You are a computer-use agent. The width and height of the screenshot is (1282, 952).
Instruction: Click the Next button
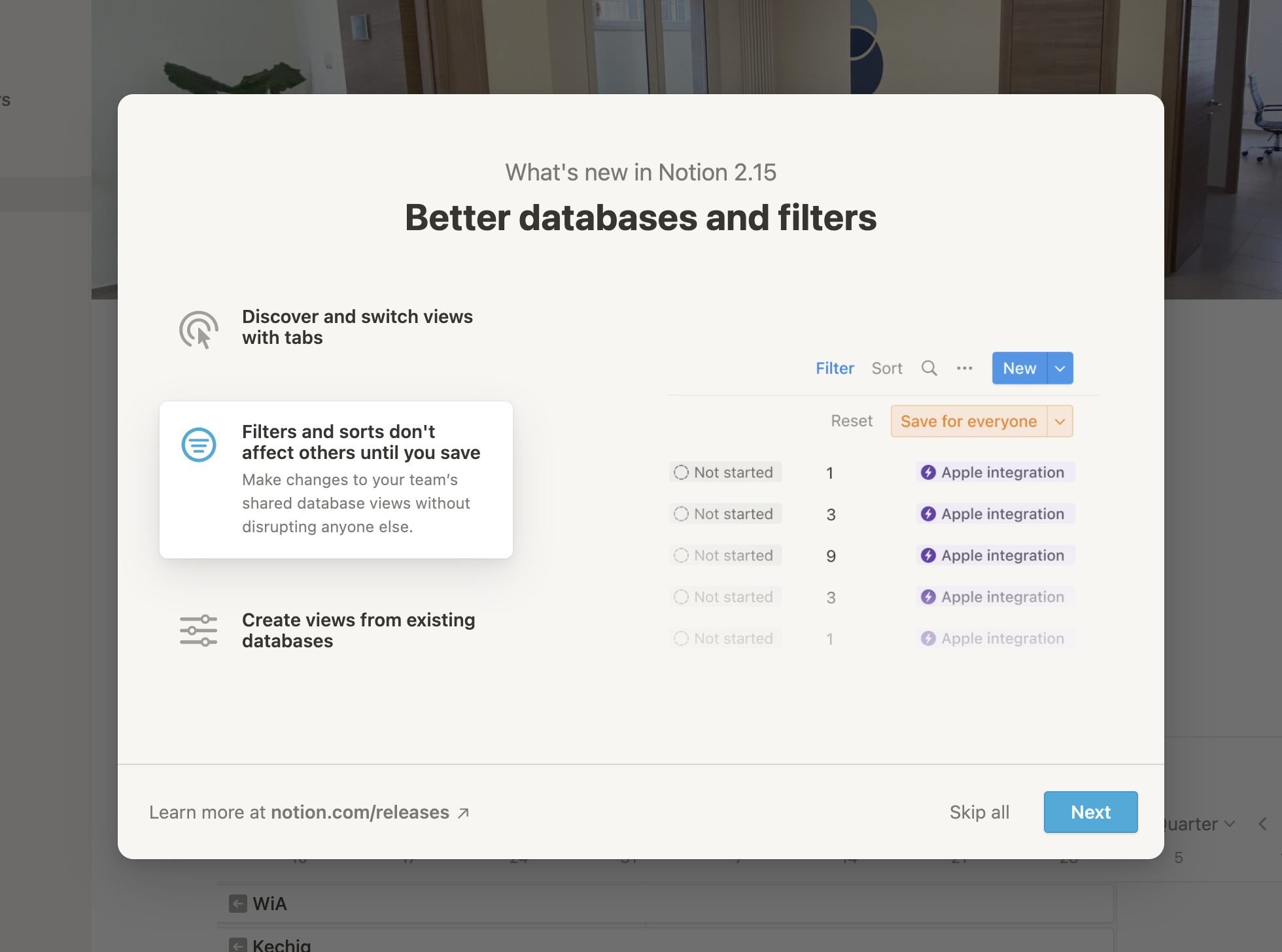tap(1090, 812)
